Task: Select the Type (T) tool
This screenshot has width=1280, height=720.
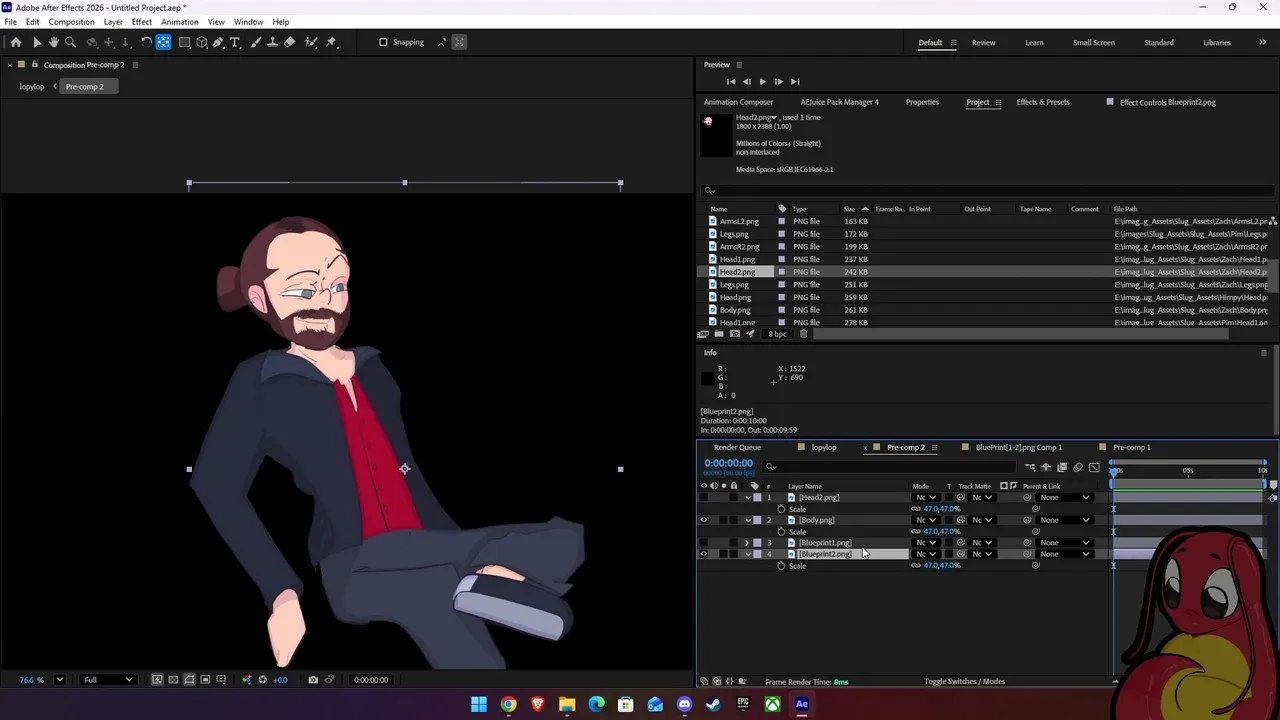Action: [x=235, y=42]
